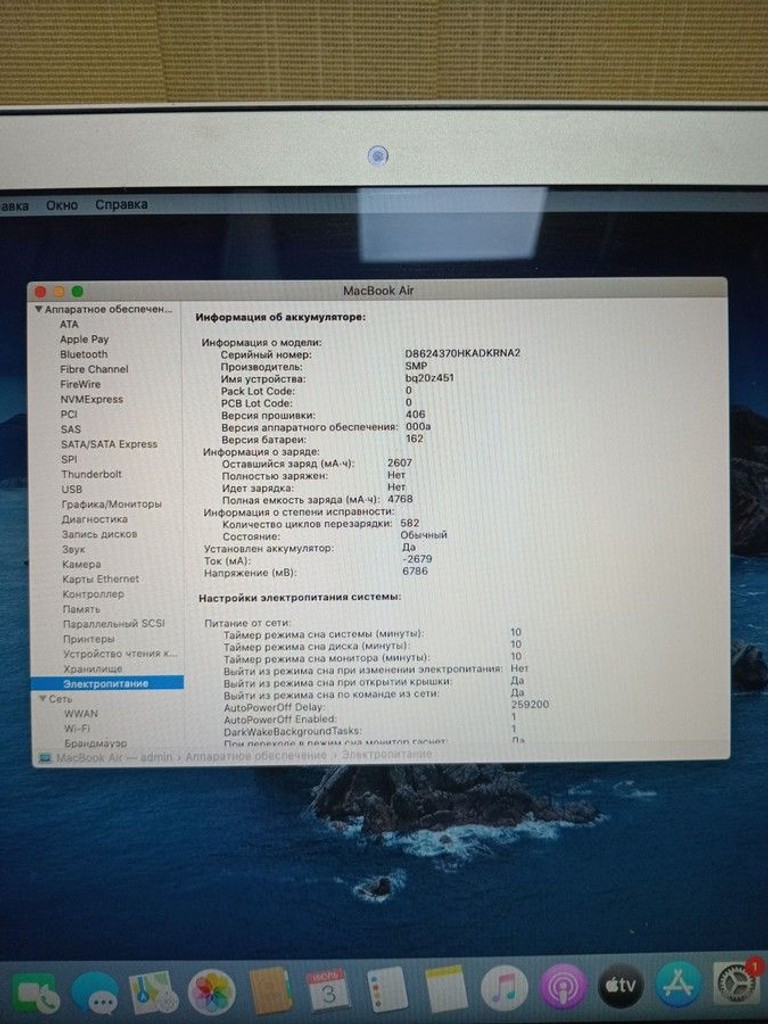The height and width of the screenshot is (1024, 768).
Task: Select Камера in the sidebar
Action: point(82,564)
